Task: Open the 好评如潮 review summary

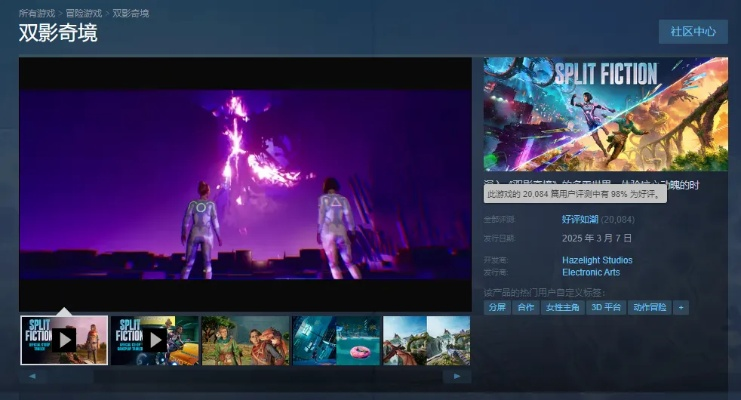Action: [580, 219]
